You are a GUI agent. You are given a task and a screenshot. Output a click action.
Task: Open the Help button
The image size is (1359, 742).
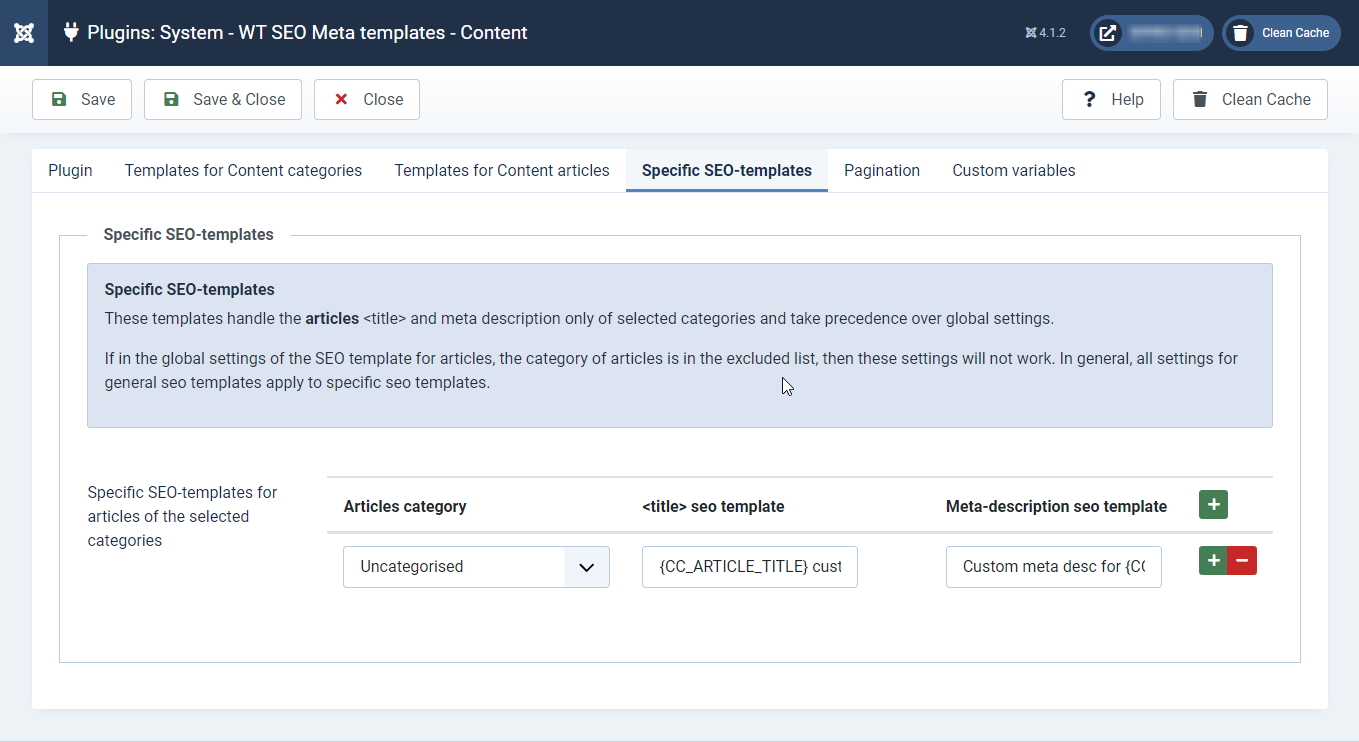click(x=1111, y=100)
